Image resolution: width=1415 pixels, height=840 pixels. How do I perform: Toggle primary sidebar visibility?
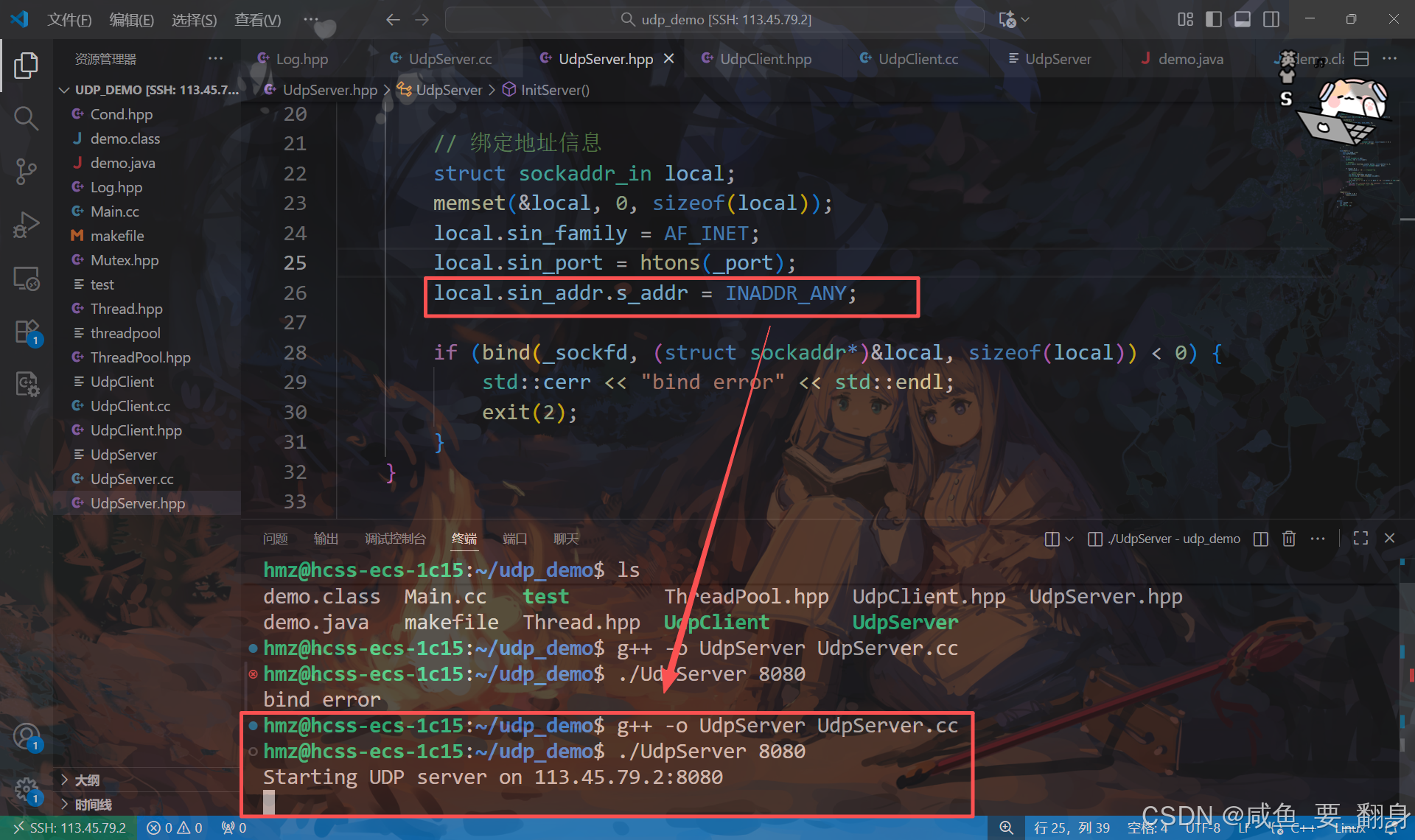click(1213, 19)
